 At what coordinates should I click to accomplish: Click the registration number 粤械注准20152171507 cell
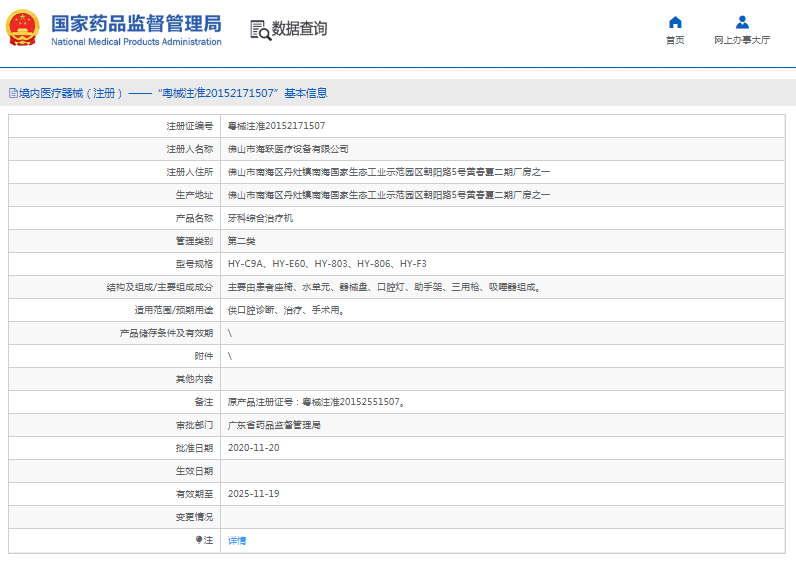click(276, 126)
